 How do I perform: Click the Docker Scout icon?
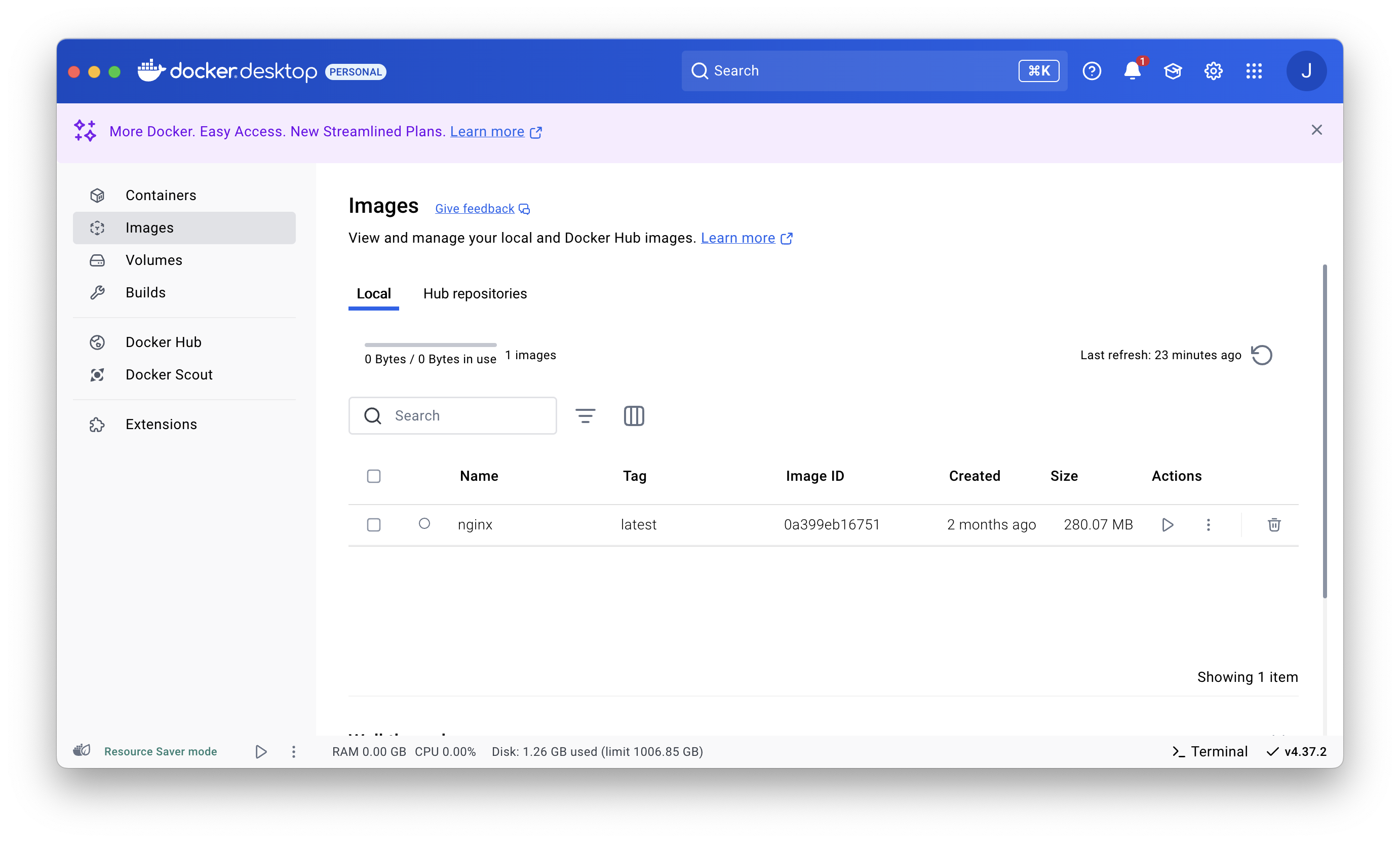click(x=97, y=375)
